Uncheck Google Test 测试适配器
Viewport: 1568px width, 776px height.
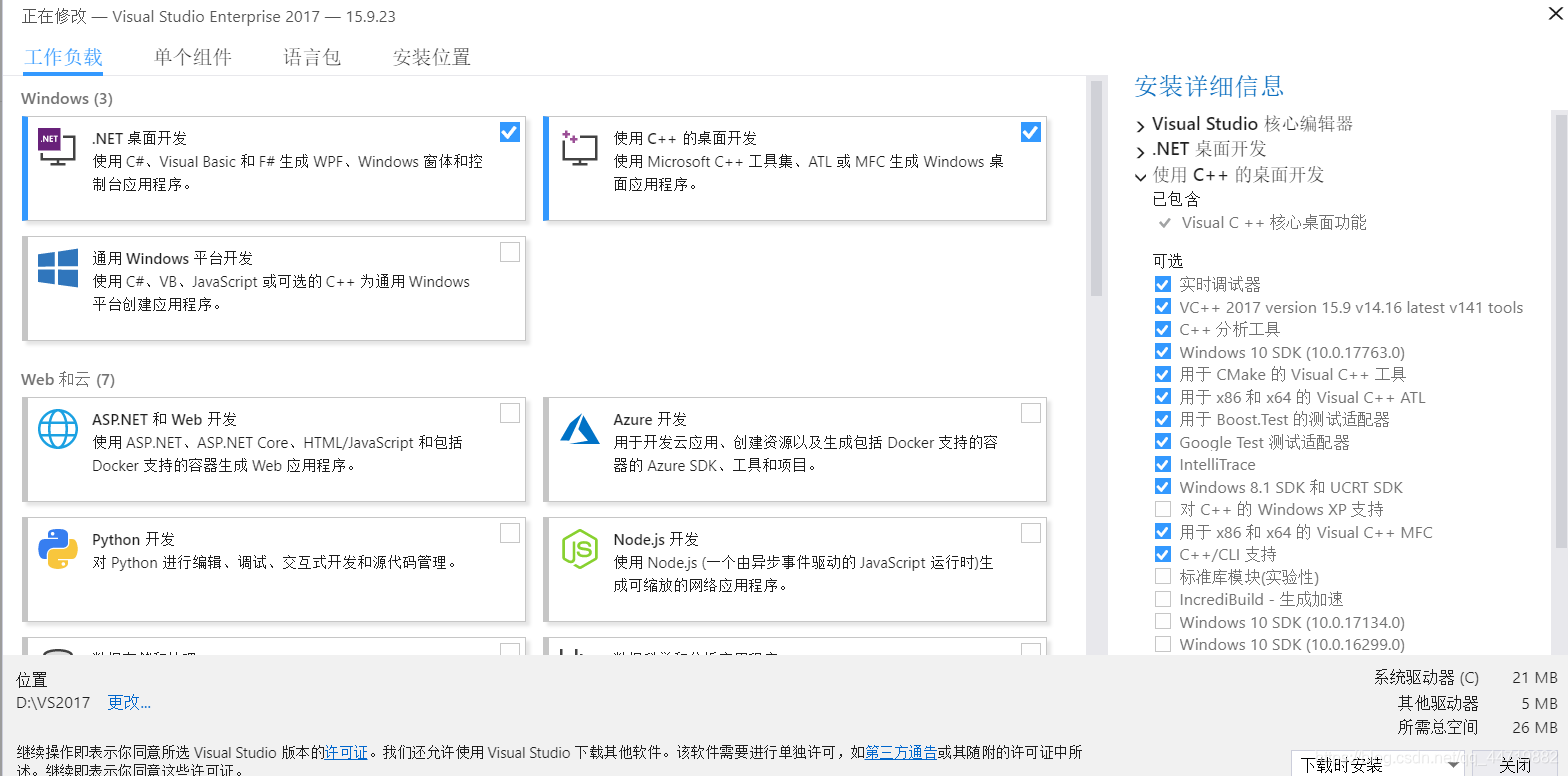[1162, 442]
